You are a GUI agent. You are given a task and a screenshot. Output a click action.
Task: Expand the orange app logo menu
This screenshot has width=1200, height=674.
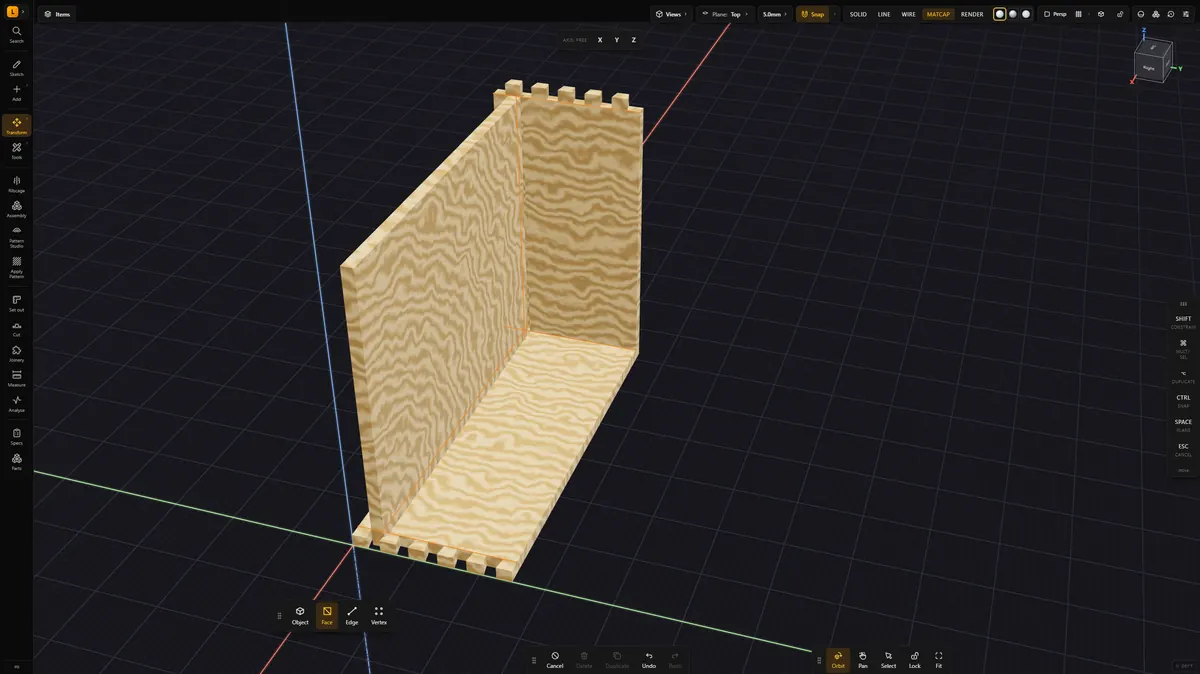(15, 13)
